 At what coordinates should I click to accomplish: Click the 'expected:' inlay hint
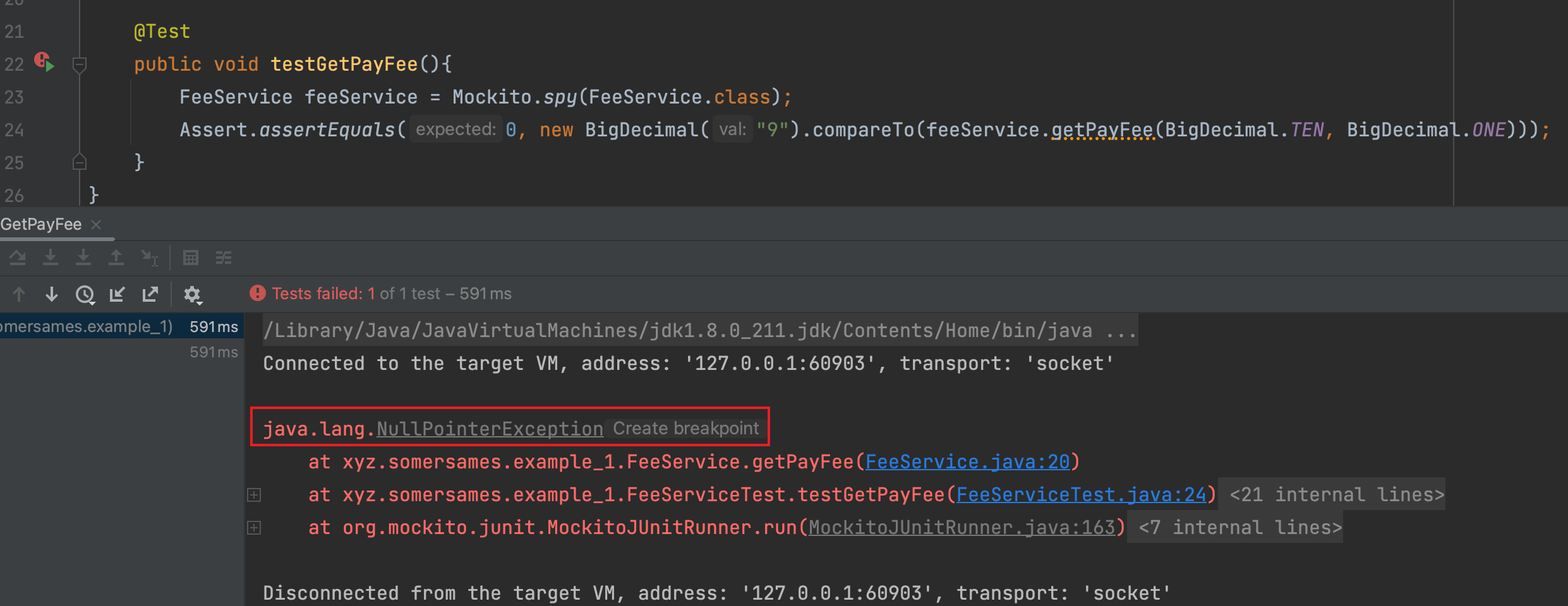pos(455,129)
